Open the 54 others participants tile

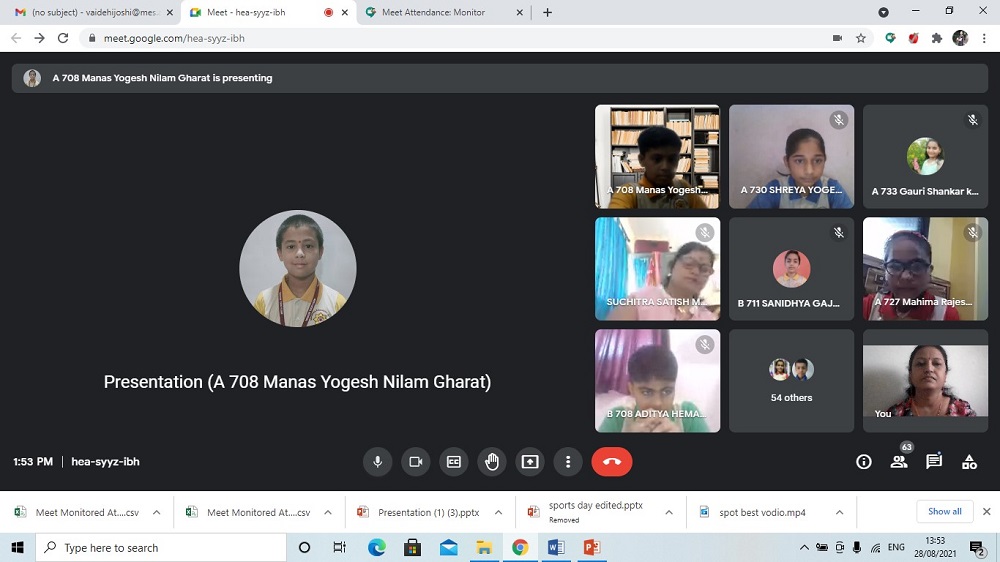point(791,381)
